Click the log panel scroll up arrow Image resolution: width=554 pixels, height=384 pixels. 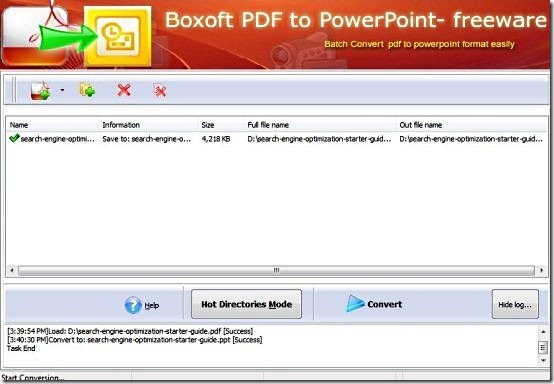[543, 332]
